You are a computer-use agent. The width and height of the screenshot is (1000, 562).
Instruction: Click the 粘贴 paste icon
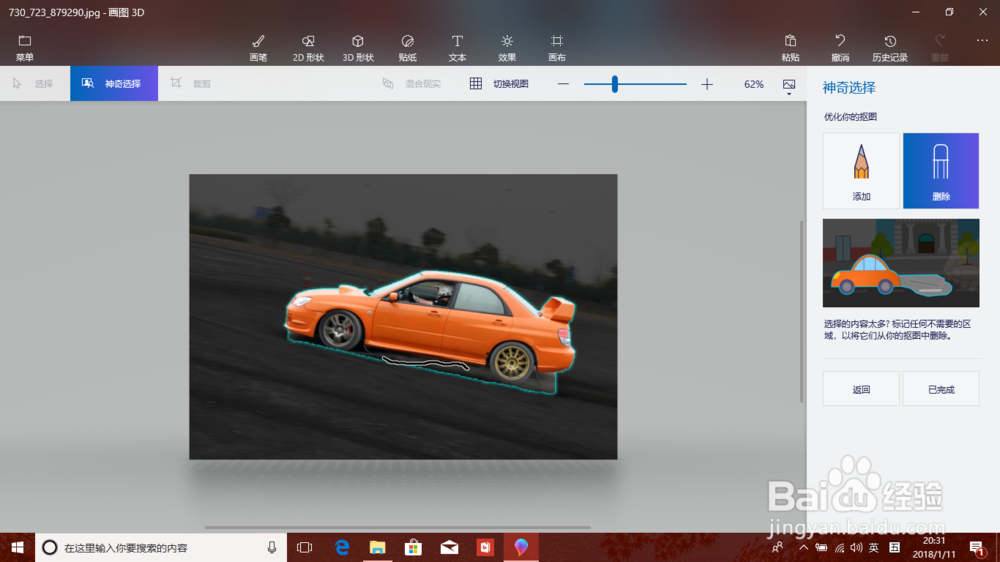790,48
